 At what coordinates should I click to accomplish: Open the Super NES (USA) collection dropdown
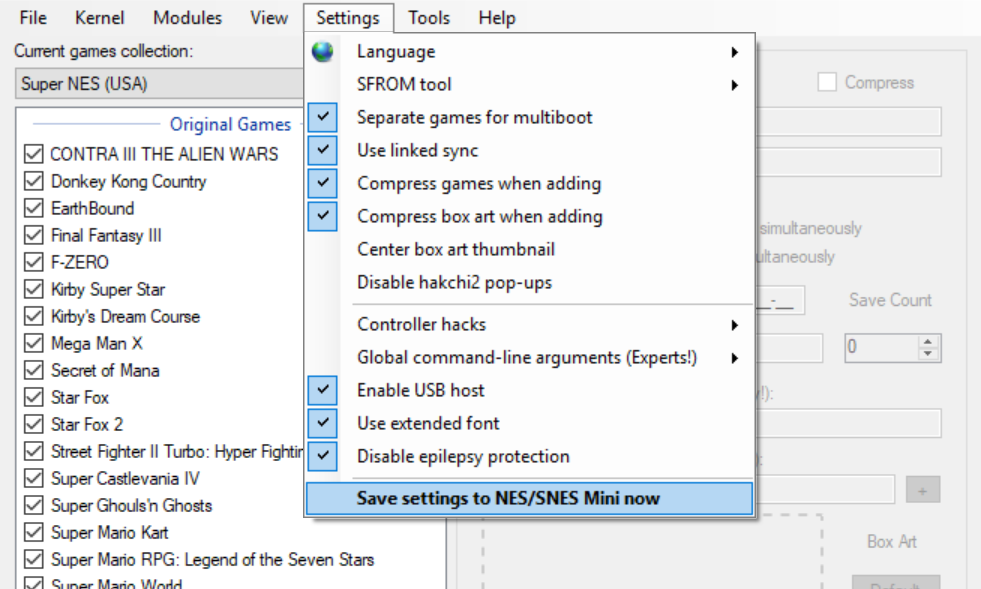click(x=160, y=84)
